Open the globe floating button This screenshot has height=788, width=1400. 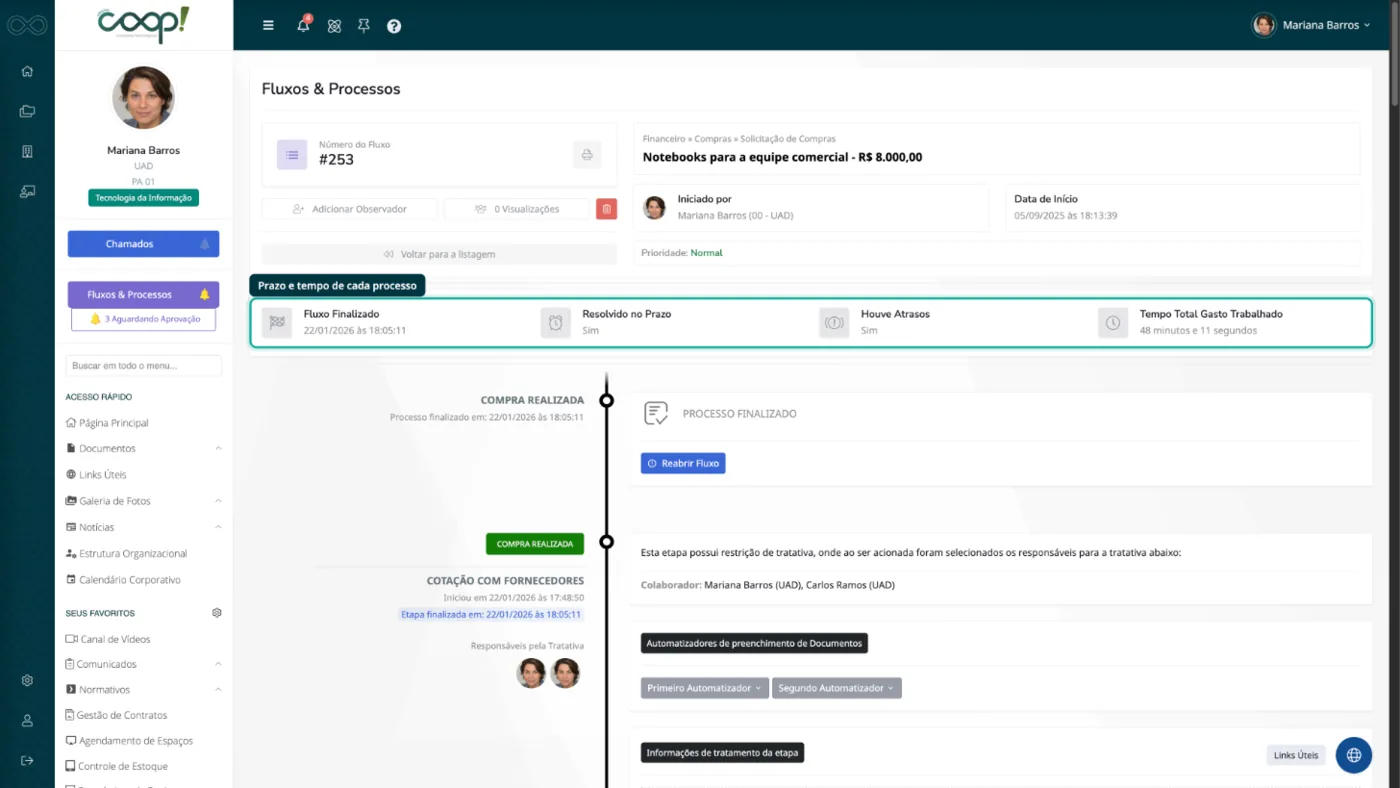(x=1354, y=755)
